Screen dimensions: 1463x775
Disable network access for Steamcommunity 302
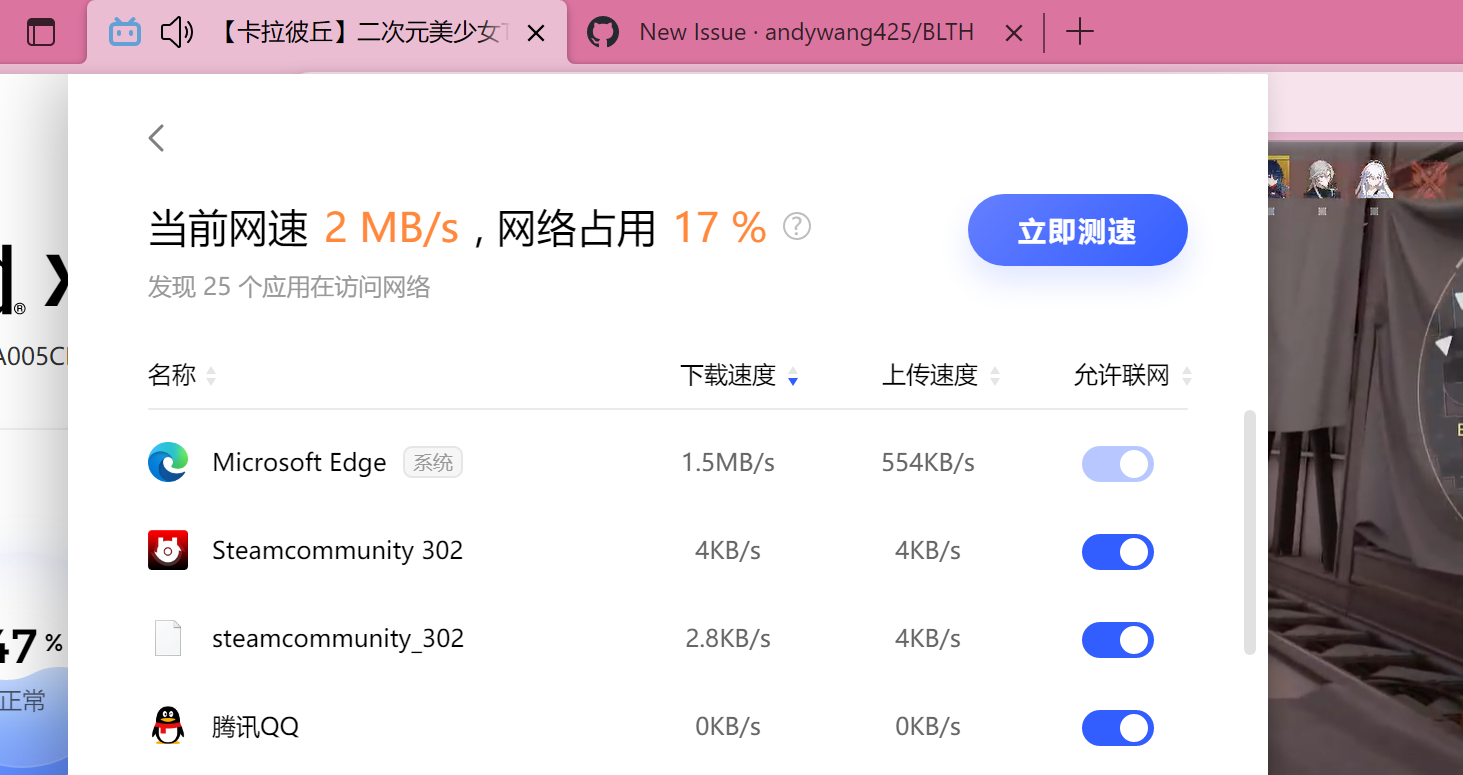1118,552
